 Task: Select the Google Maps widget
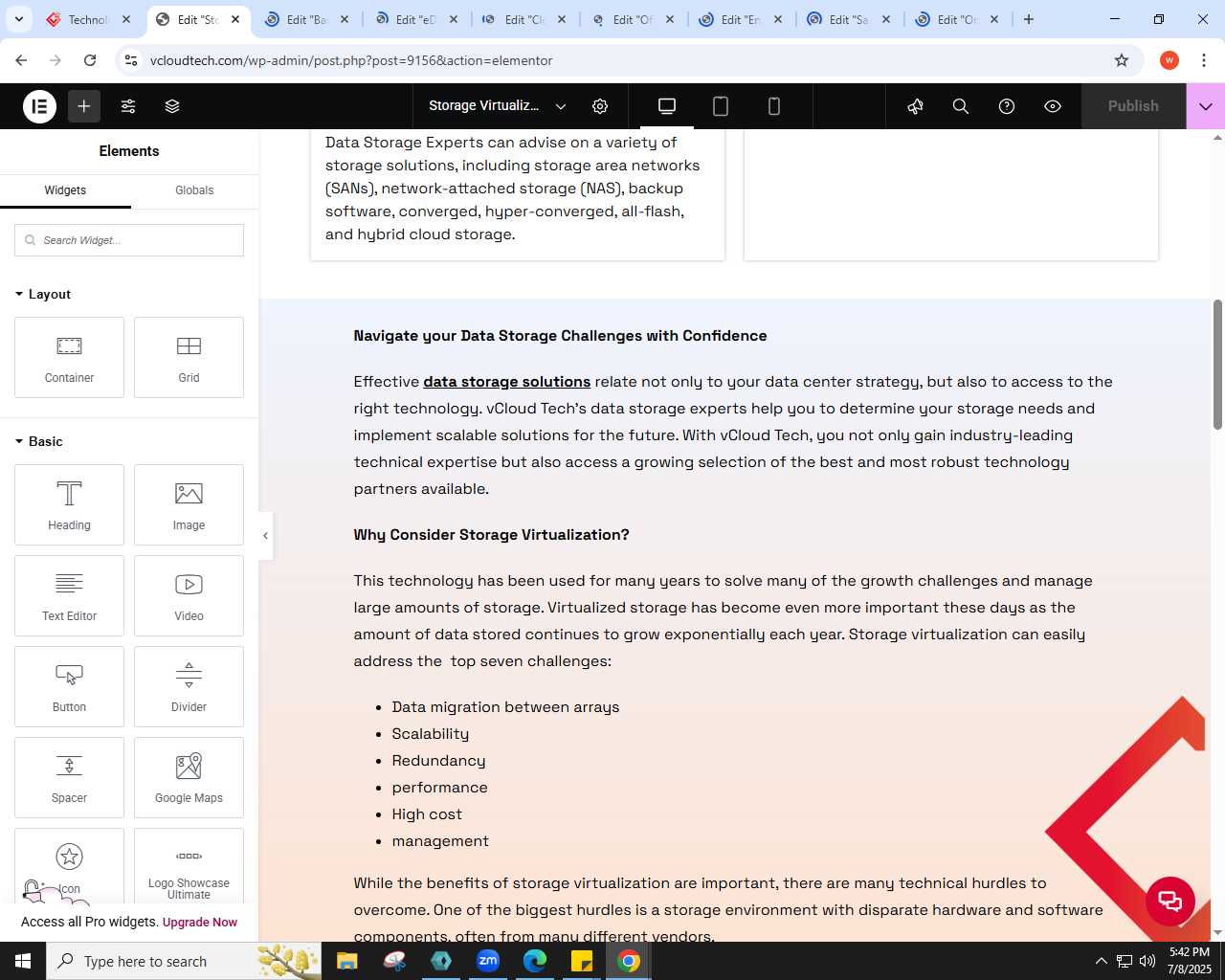189,777
